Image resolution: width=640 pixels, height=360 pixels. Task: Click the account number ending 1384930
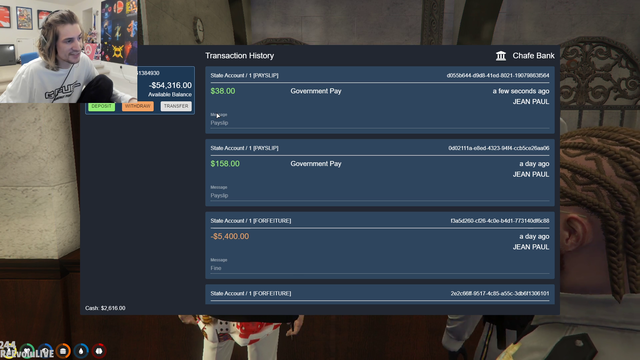[149, 73]
